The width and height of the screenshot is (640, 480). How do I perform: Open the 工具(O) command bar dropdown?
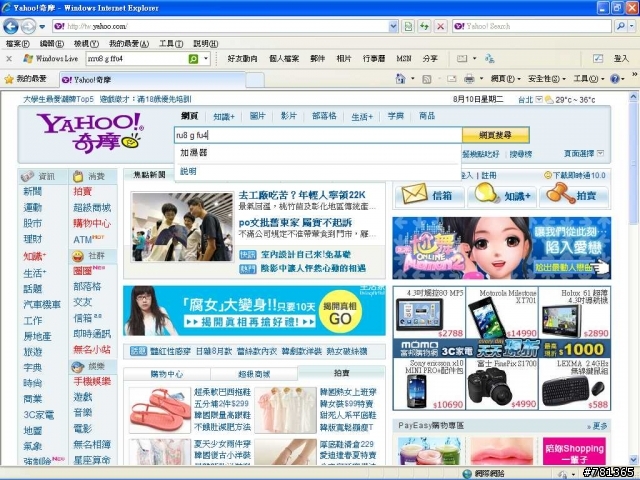(x=589, y=79)
